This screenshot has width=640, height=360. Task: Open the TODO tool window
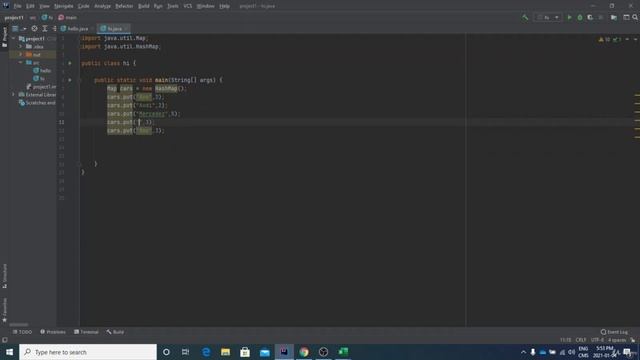tap(22, 332)
